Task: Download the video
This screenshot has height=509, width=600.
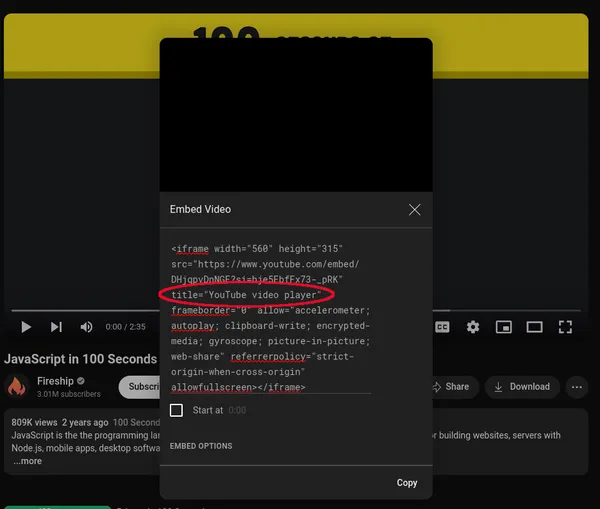Action: click(x=522, y=387)
